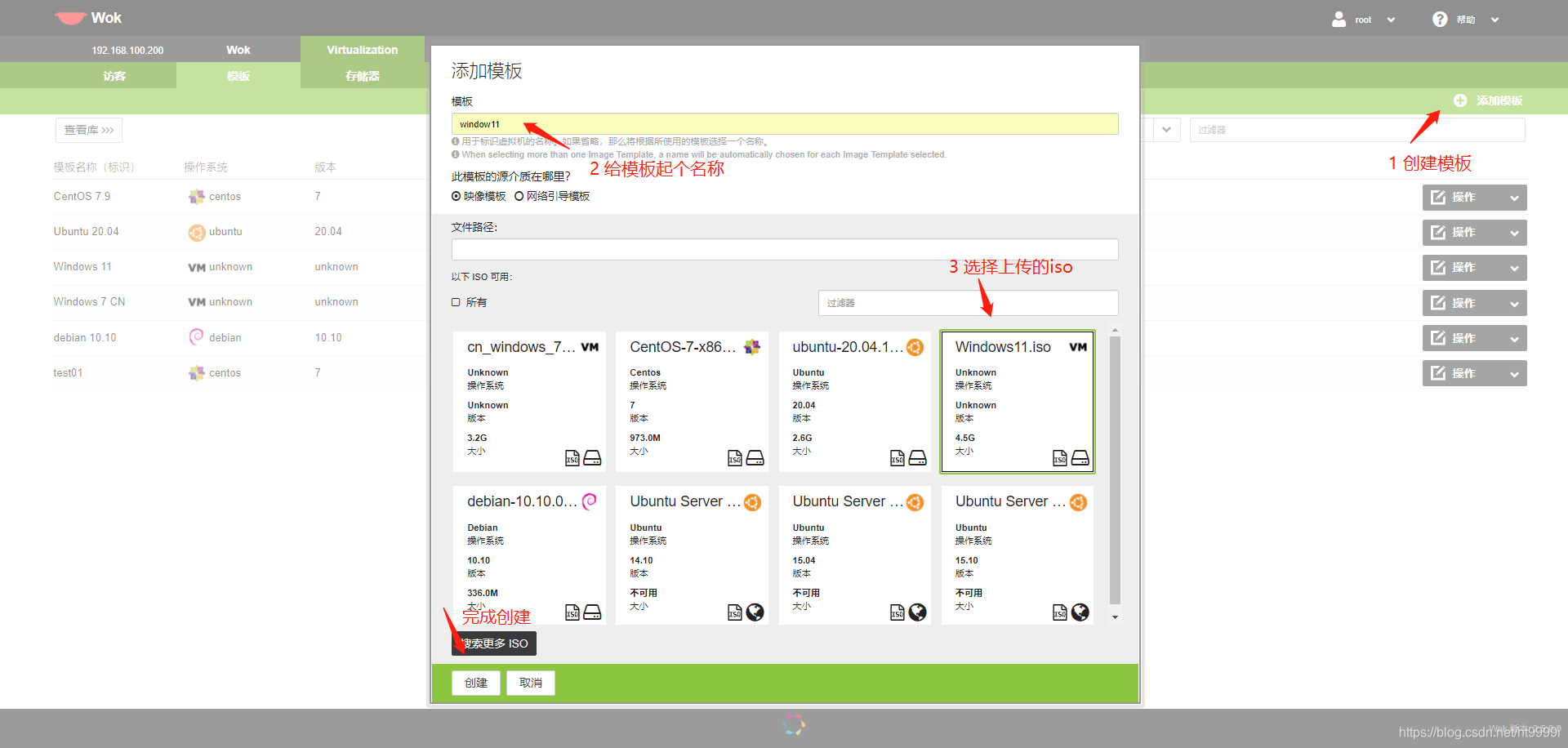Click the ISO file icon on cn_windows_7 card
The height and width of the screenshot is (748, 1568).
[572, 458]
